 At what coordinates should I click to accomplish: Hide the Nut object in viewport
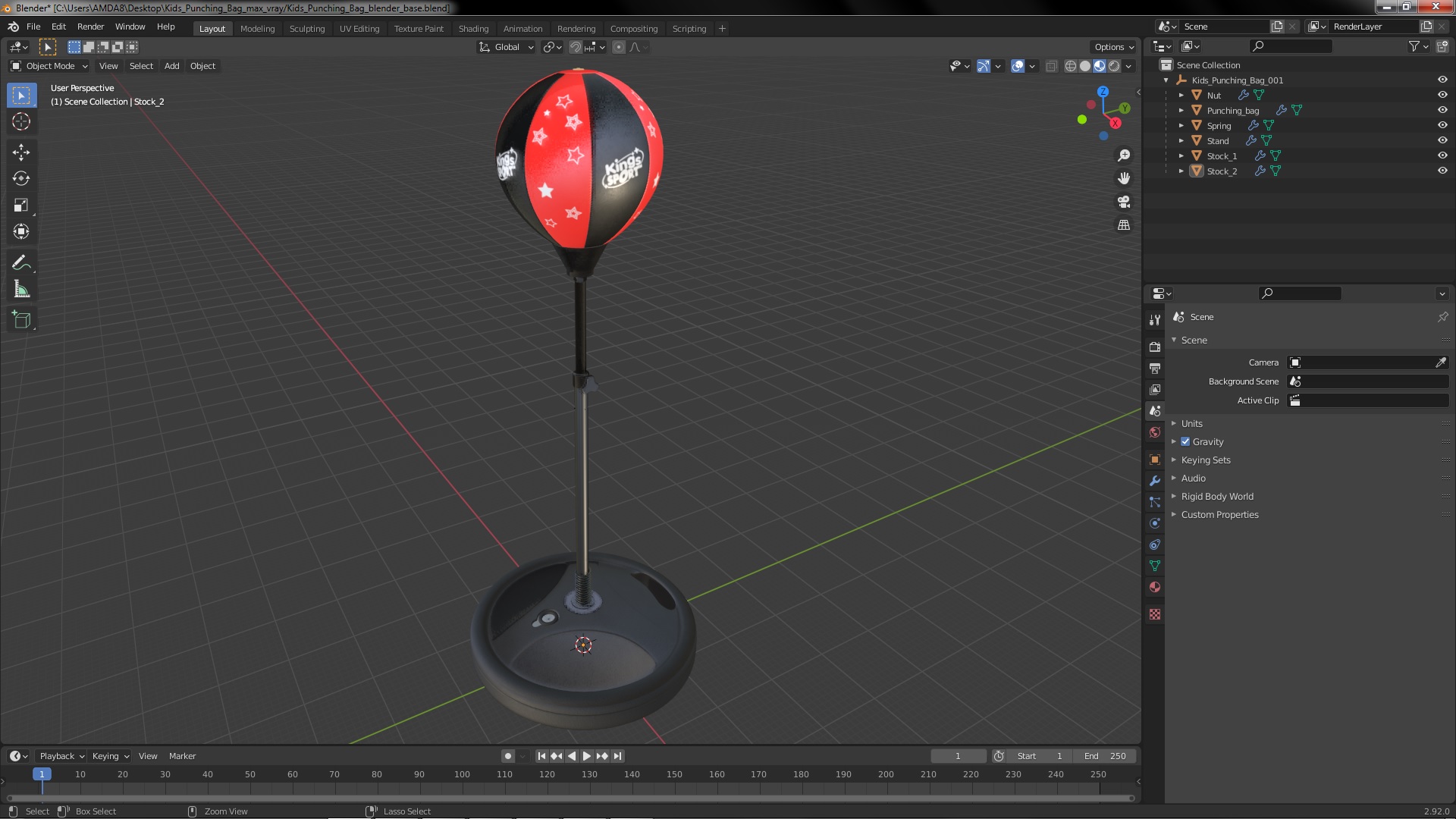[x=1442, y=95]
